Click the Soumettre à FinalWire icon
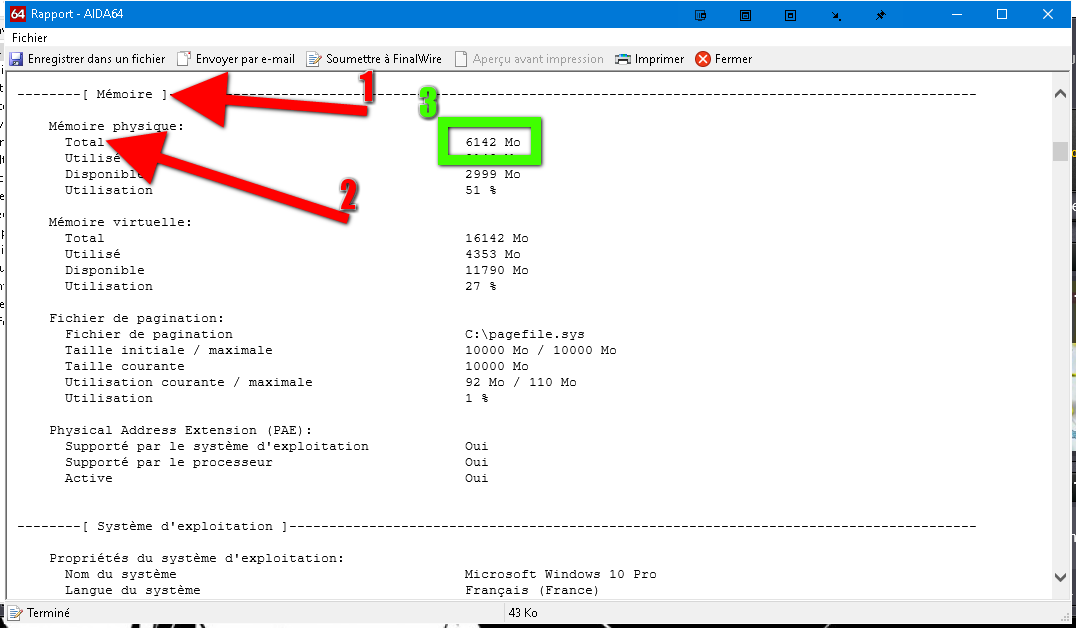This screenshot has width=1076, height=628. 314,59
